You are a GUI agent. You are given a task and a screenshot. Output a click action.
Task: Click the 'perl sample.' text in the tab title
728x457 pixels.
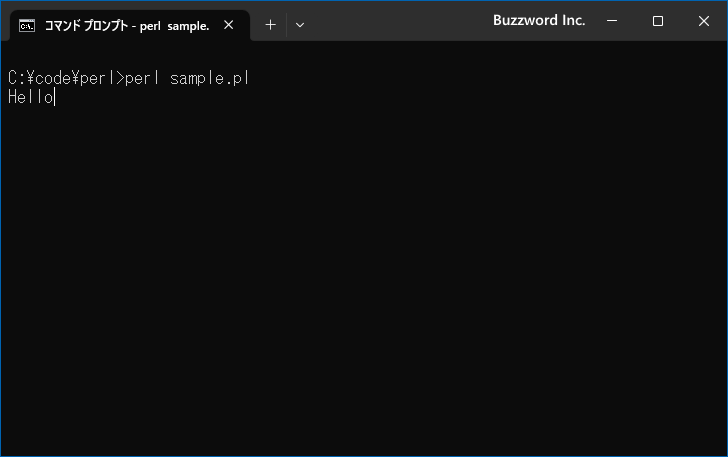click(x=174, y=26)
